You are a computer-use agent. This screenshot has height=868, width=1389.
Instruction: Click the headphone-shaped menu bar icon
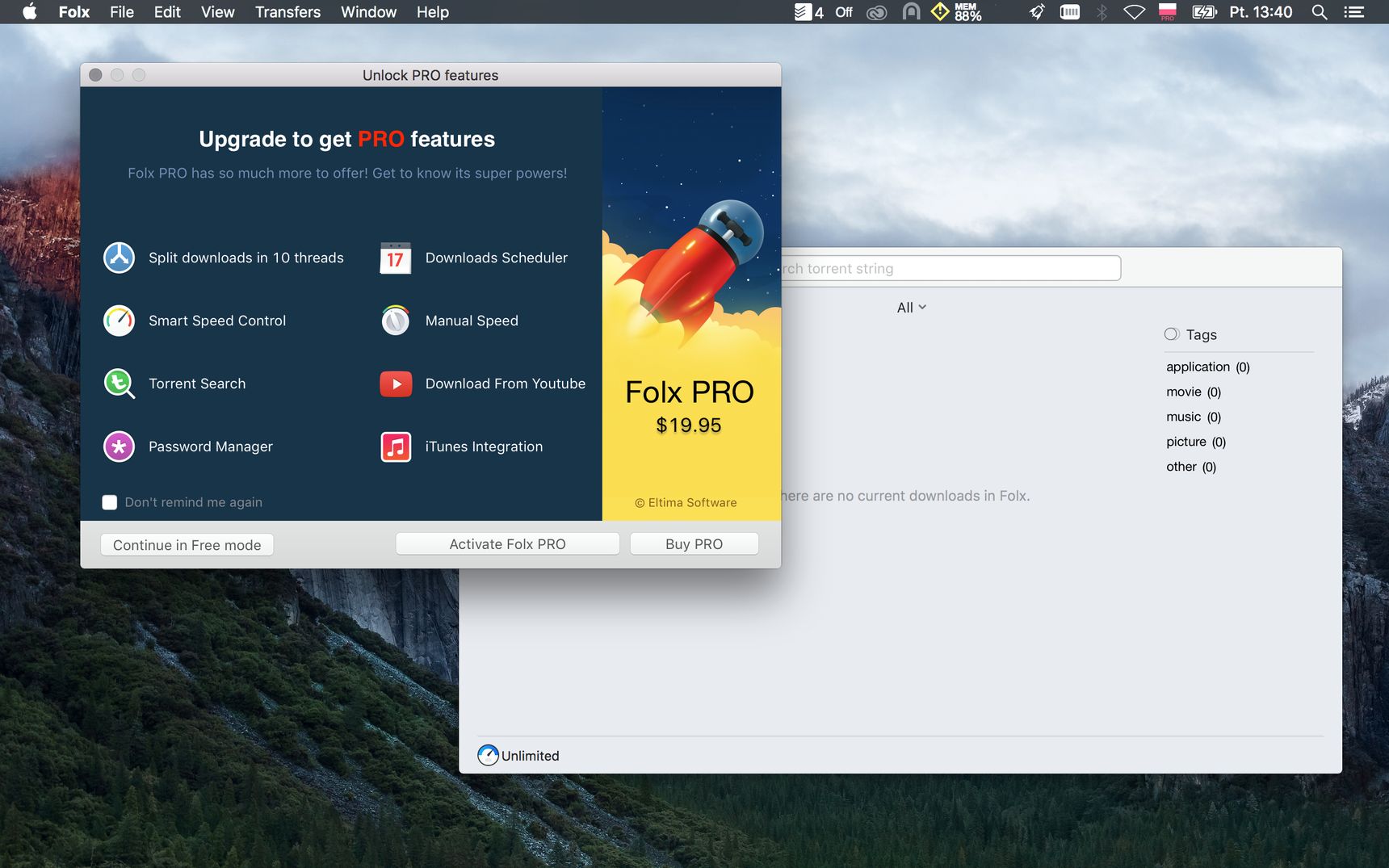(911, 12)
